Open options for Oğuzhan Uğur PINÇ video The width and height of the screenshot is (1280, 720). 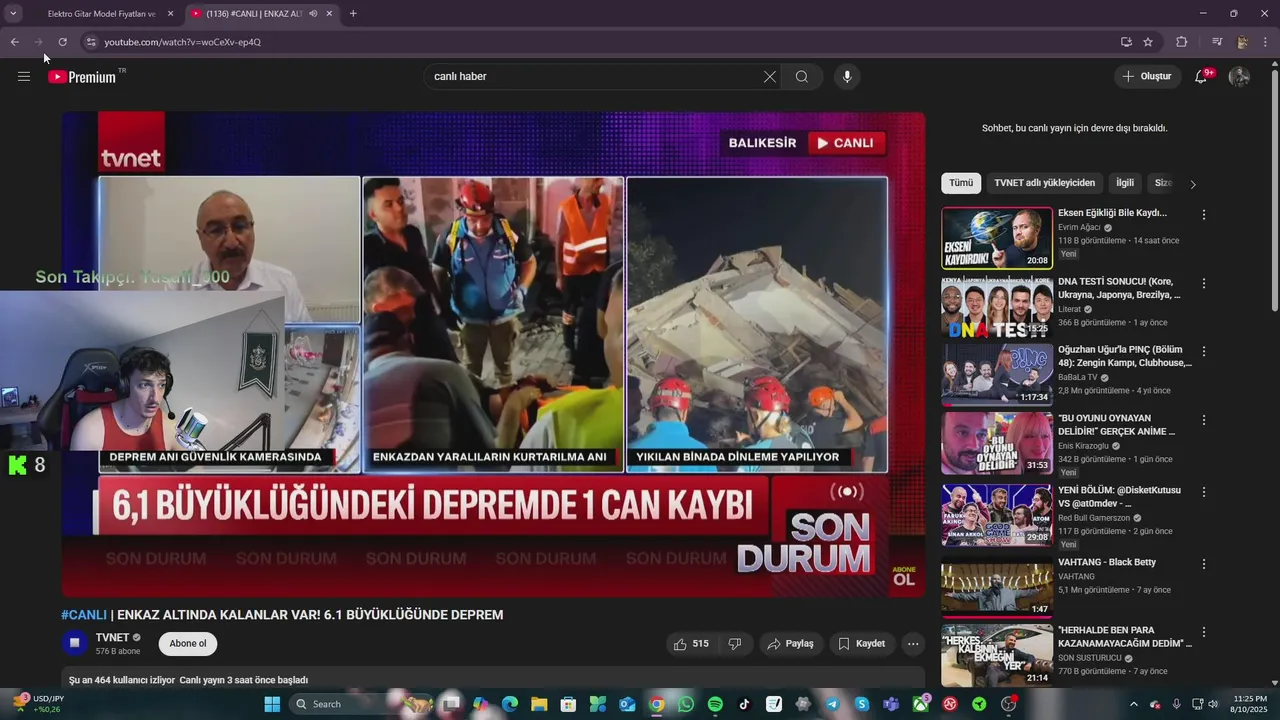pyautogui.click(x=1204, y=352)
